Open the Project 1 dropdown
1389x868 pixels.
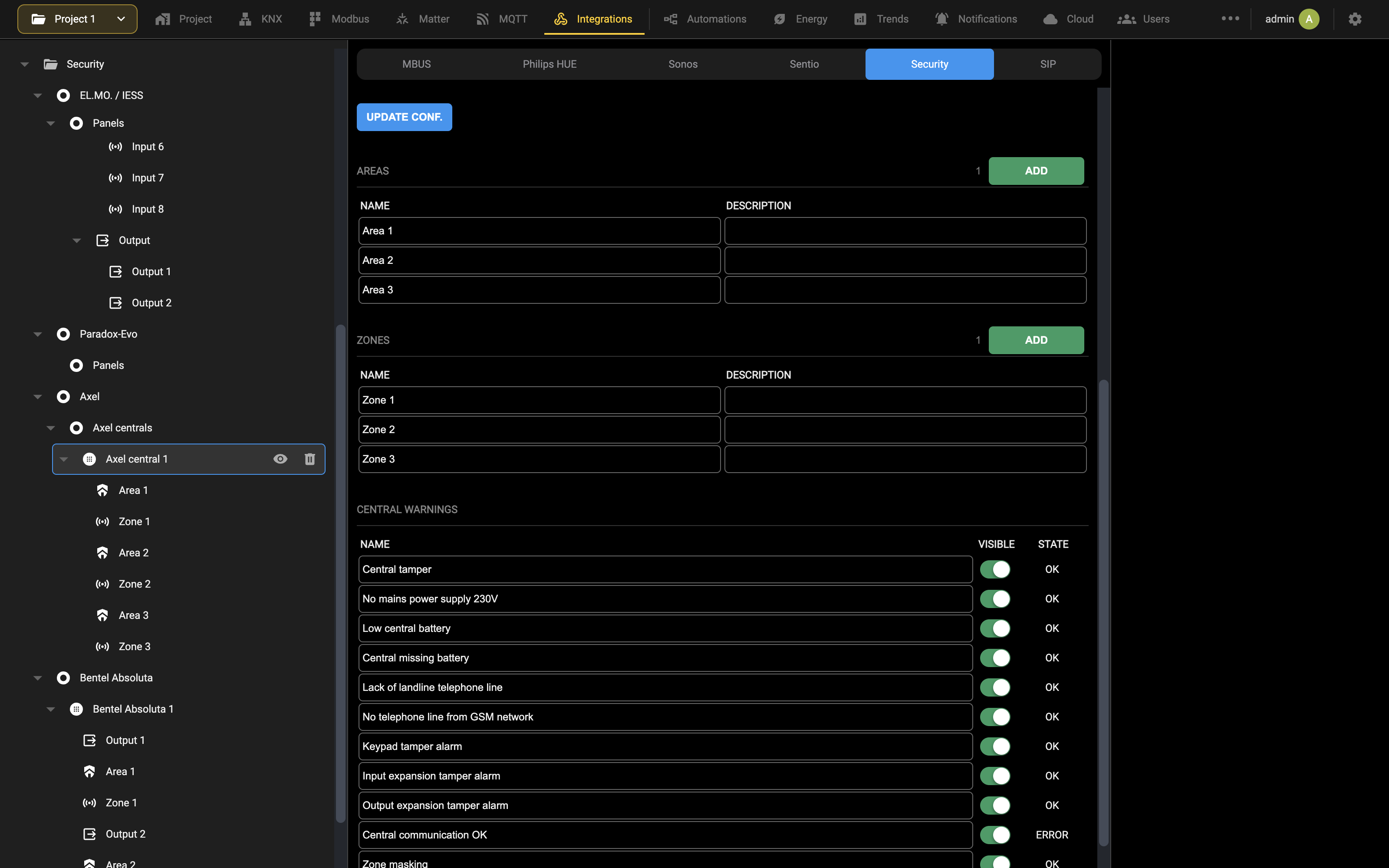click(78, 19)
